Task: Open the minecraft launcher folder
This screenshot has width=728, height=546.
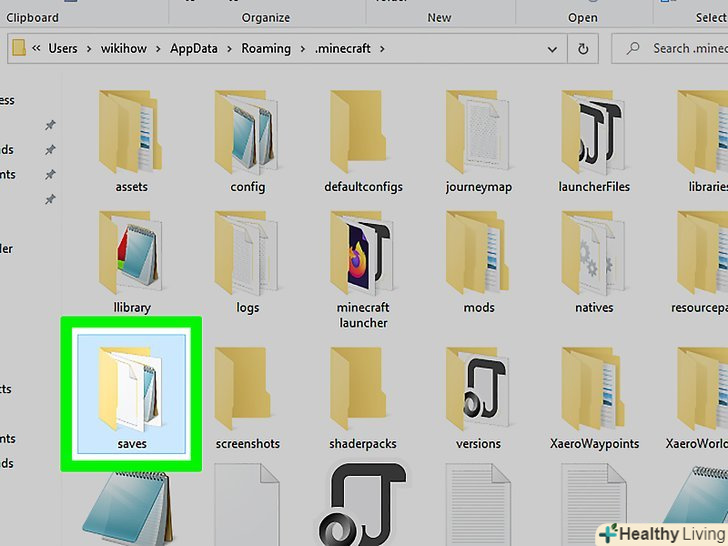Action: (x=363, y=269)
